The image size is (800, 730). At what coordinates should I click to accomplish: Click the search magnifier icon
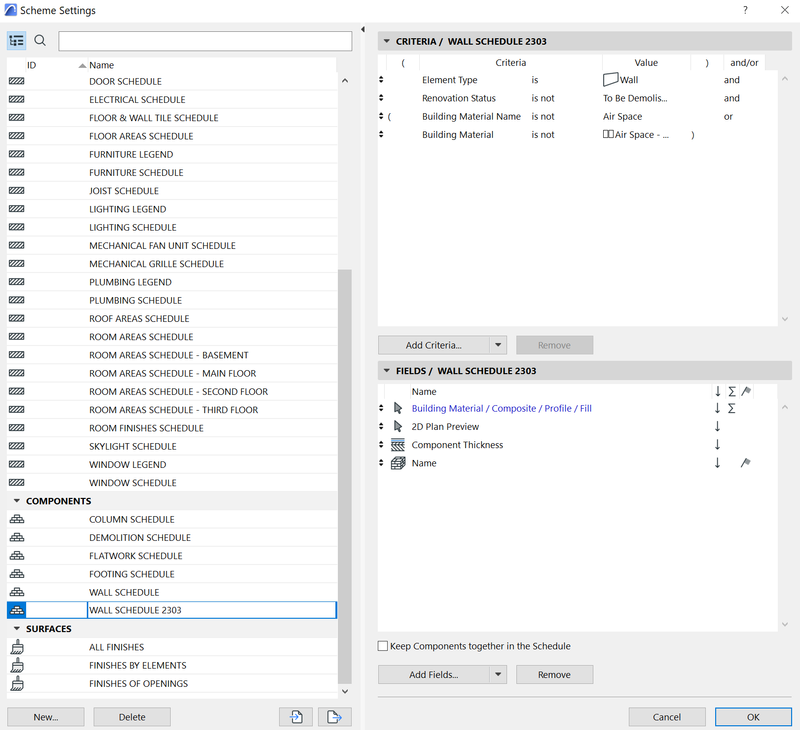(x=40, y=40)
